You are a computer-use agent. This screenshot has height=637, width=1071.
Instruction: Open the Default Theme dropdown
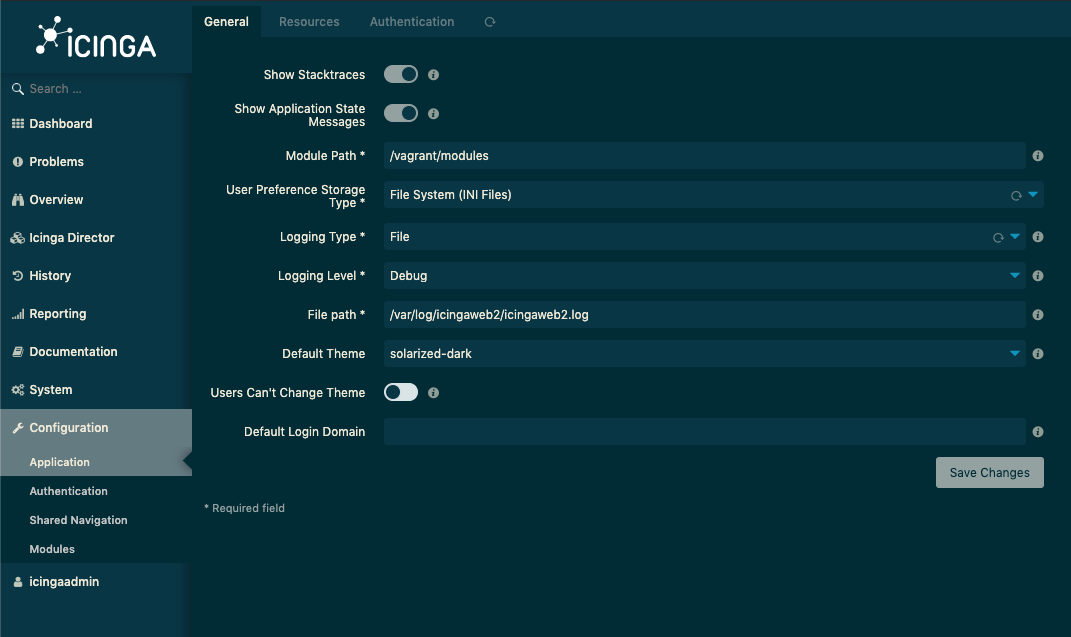[704, 354]
